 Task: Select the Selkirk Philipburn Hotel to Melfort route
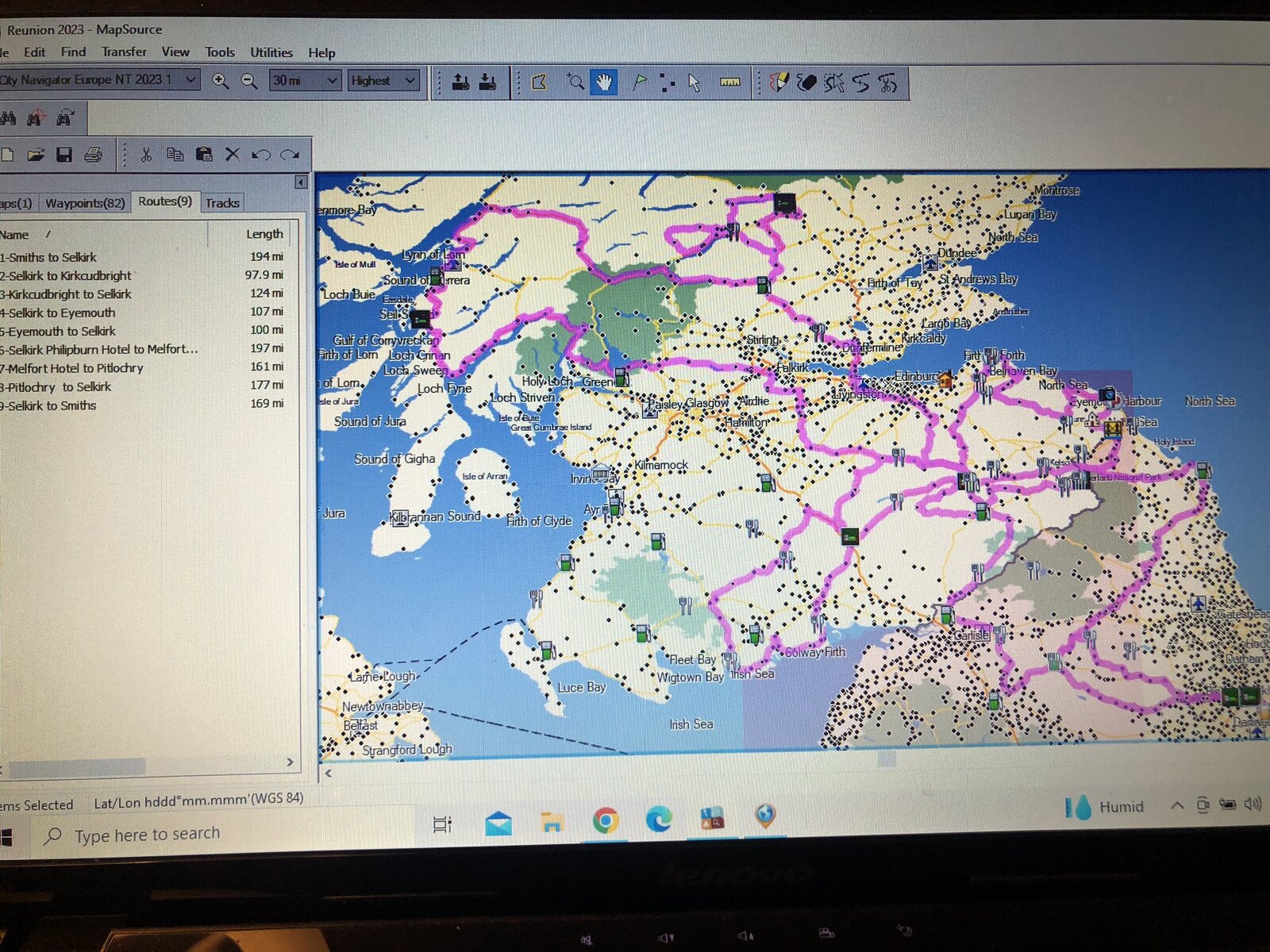pos(143,349)
